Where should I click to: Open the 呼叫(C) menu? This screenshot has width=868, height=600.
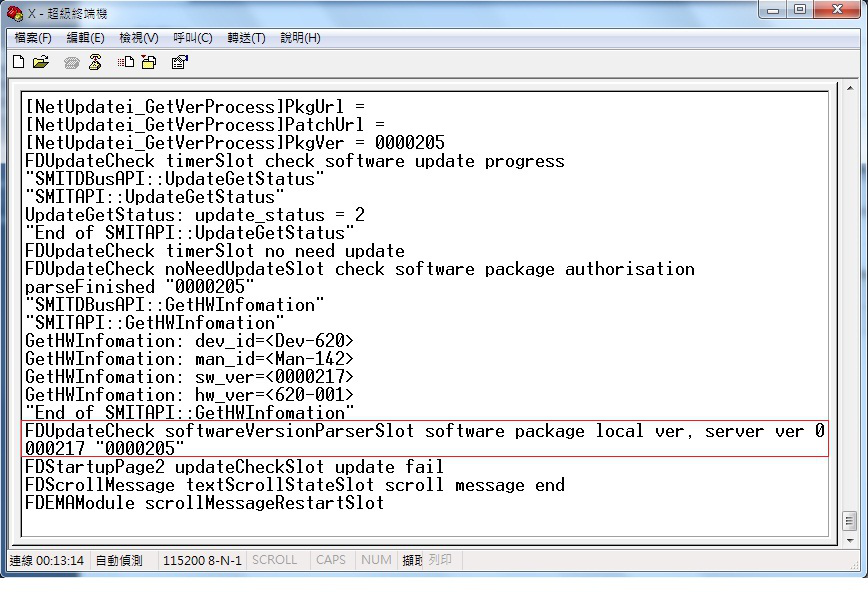(193, 38)
